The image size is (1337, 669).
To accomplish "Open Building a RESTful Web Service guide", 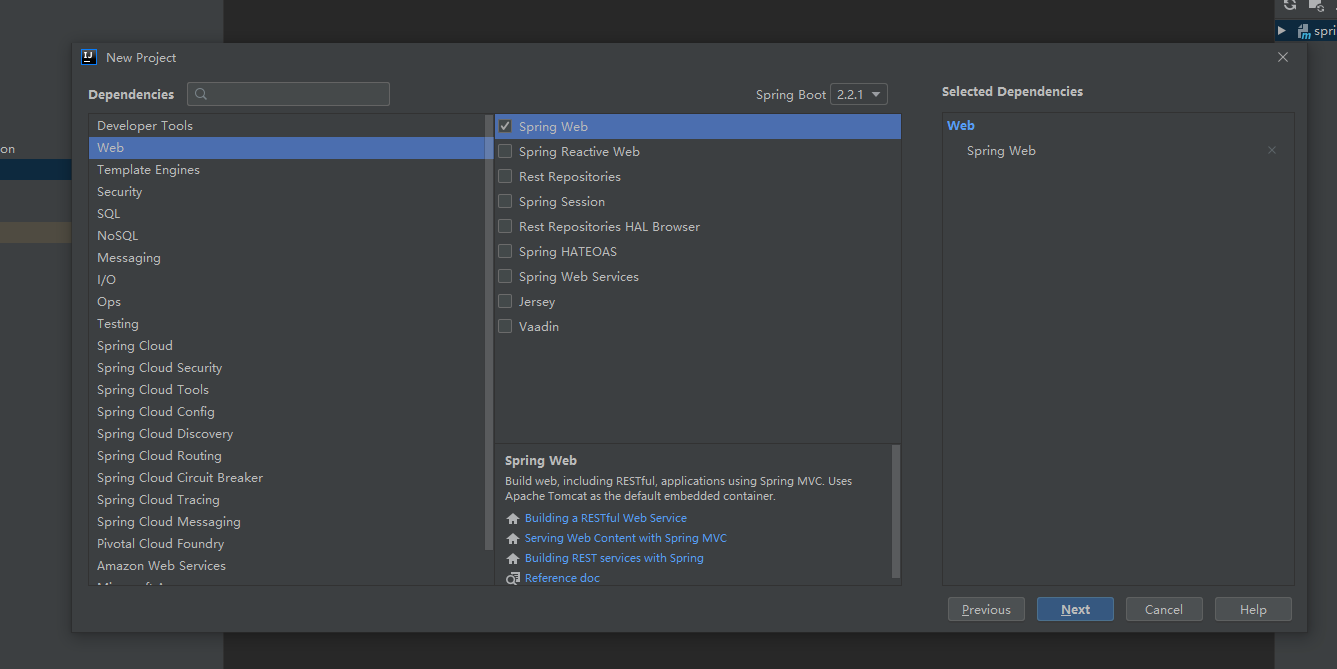I will coord(606,518).
